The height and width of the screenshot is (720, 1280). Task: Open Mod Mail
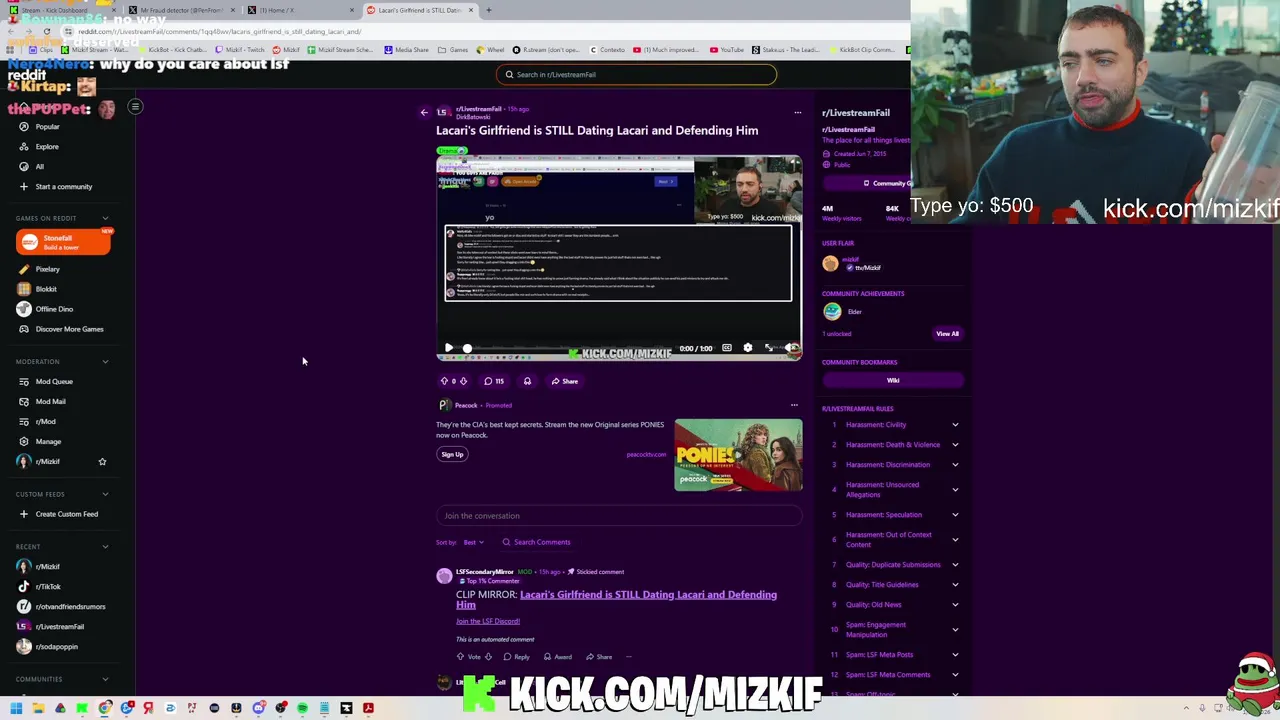[50, 401]
